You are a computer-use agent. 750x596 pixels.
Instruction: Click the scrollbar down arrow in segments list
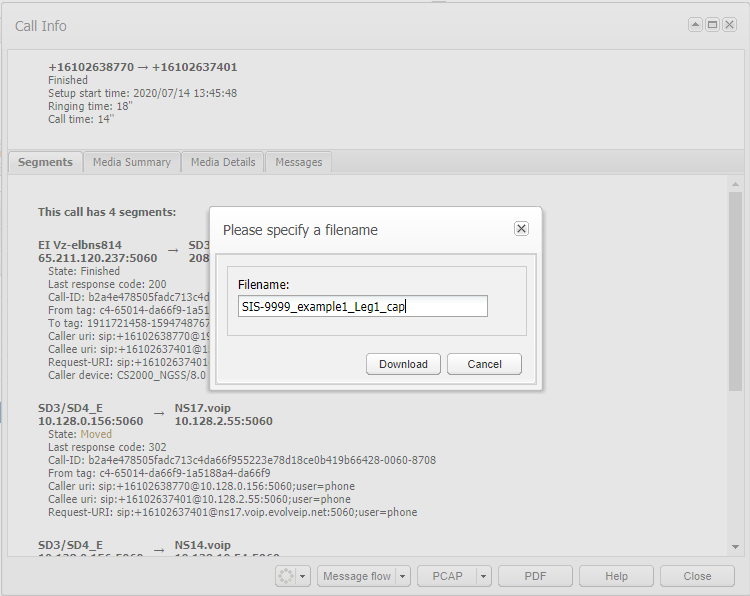pyautogui.click(x=735, y=547)
